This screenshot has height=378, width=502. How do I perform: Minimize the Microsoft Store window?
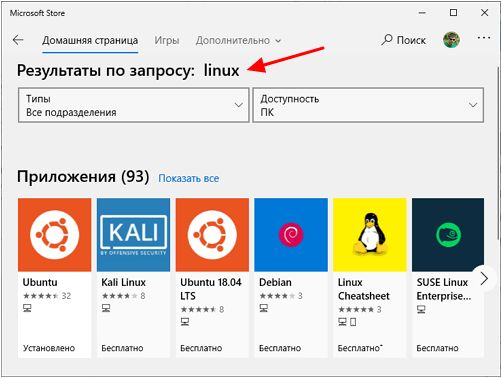422,13
